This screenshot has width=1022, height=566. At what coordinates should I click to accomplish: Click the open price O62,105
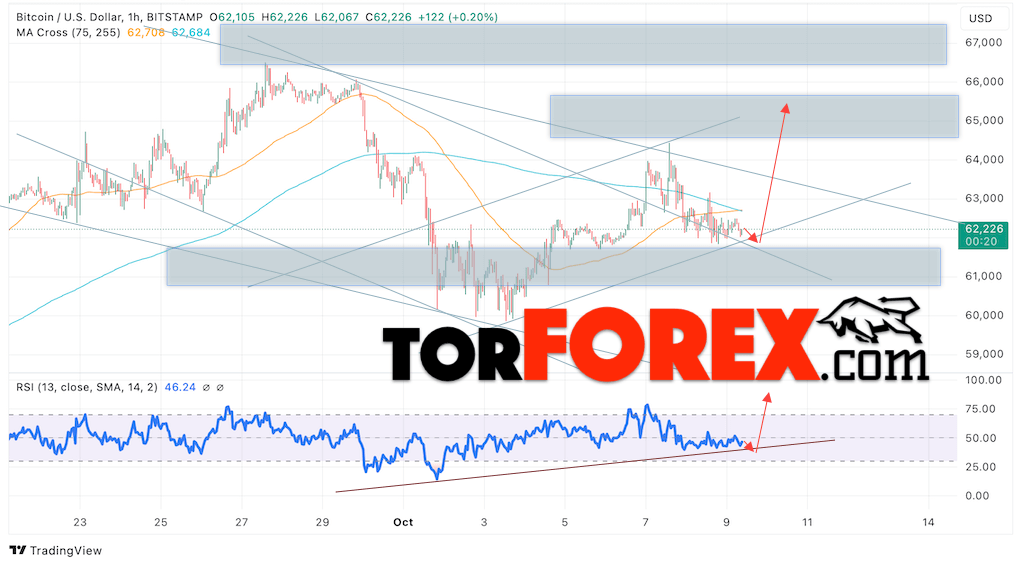pos(233,17)
